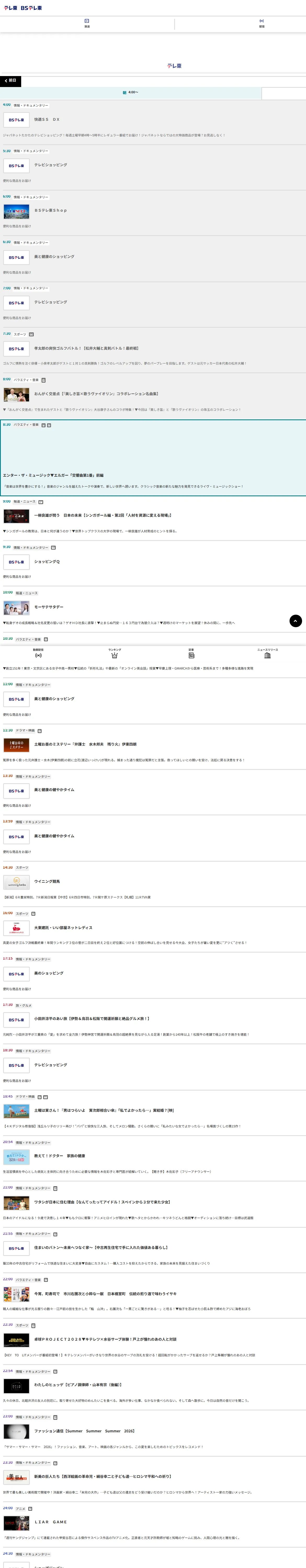Image resolution: width=306 pixels, height=1568 pixels.
Task: Open 土曜お昼のミステリー thumbnail
Action: [x=16, y=745]
